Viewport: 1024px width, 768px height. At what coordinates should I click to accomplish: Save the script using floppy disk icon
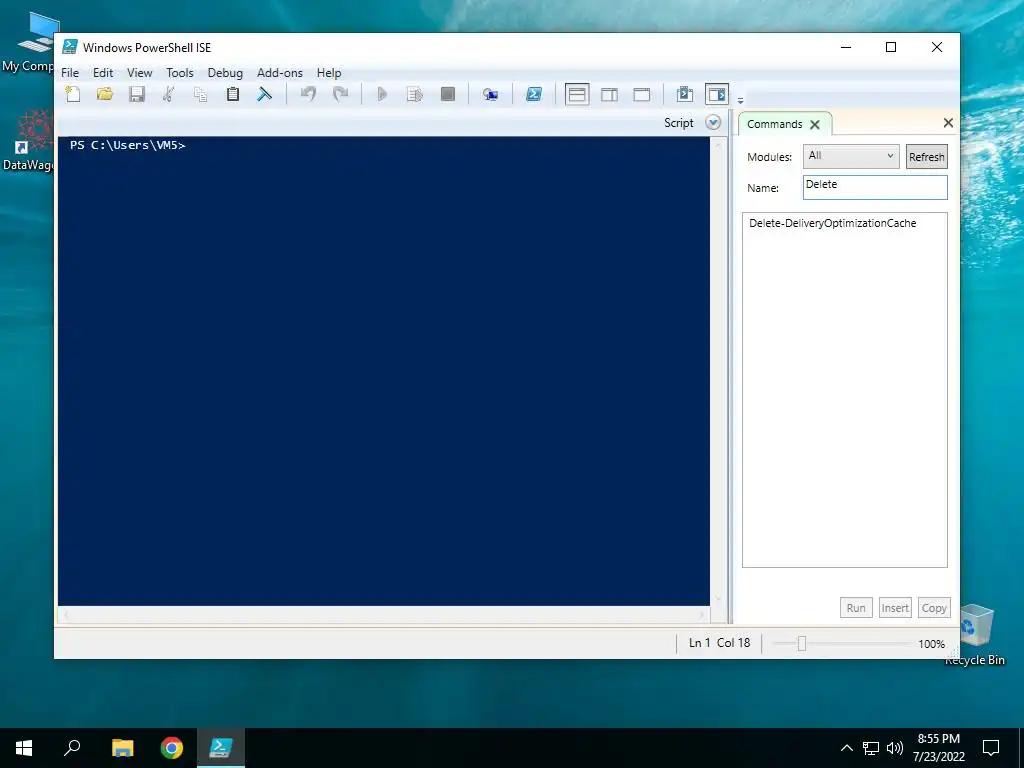tap(136, 94)
